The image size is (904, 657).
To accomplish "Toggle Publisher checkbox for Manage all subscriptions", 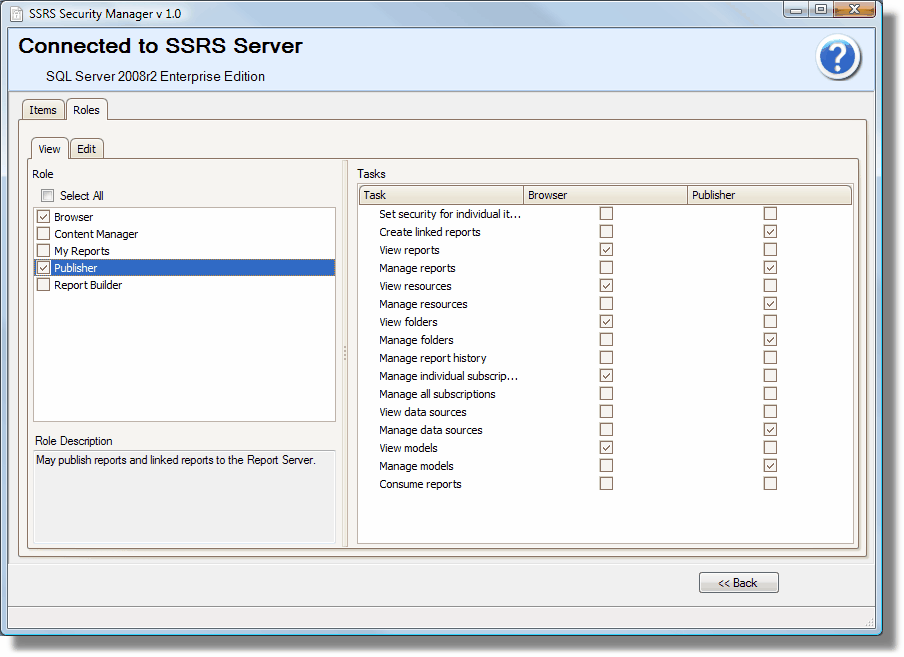I will [770, 394].
